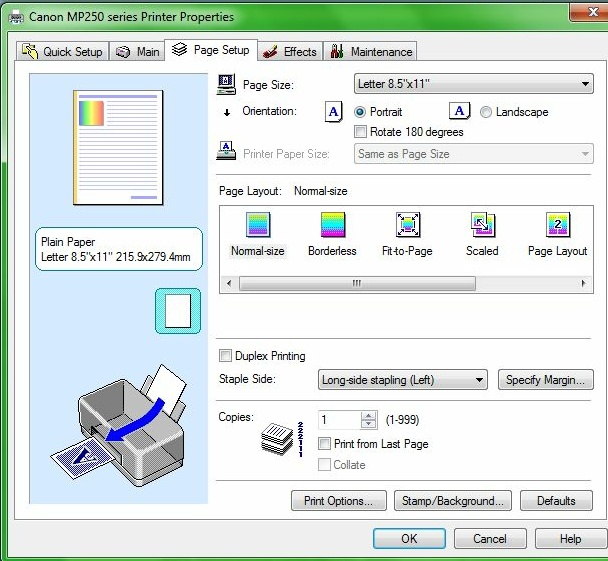
Task: Click the Page Setup tab
Action: coord(211,50)
